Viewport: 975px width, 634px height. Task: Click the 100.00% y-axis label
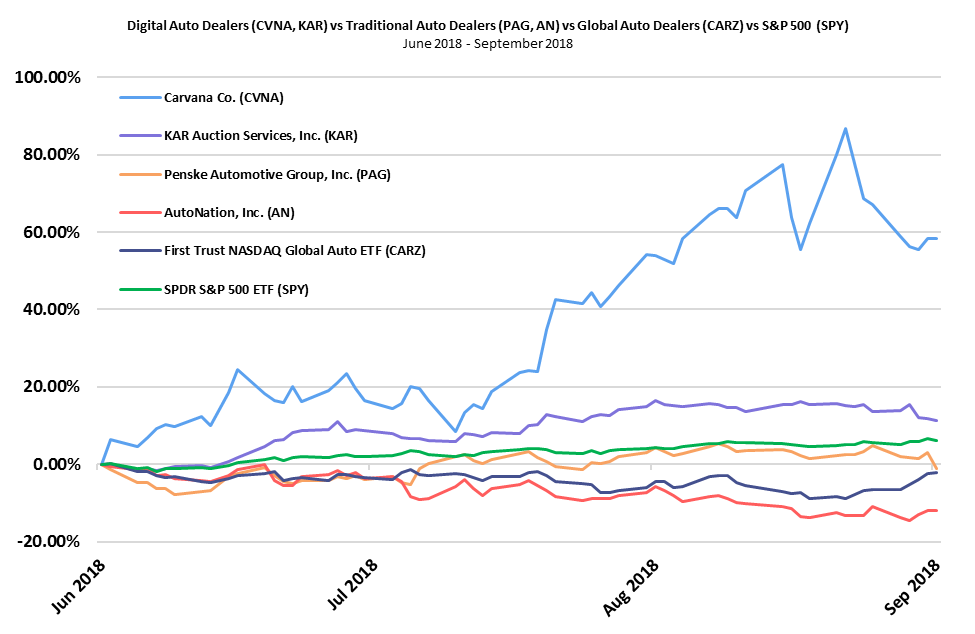pos(48,78)
